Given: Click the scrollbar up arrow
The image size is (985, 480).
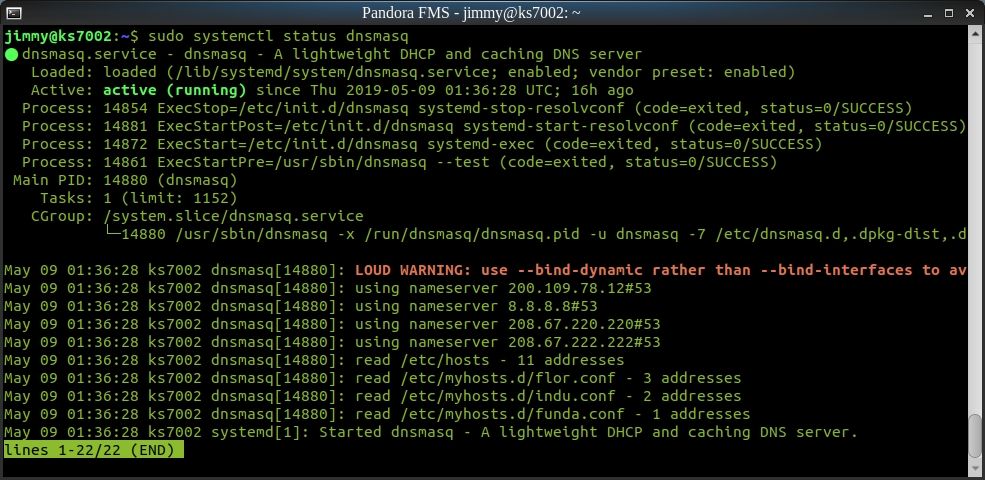Looking at the screenshot, I should (x=976, y=33).
